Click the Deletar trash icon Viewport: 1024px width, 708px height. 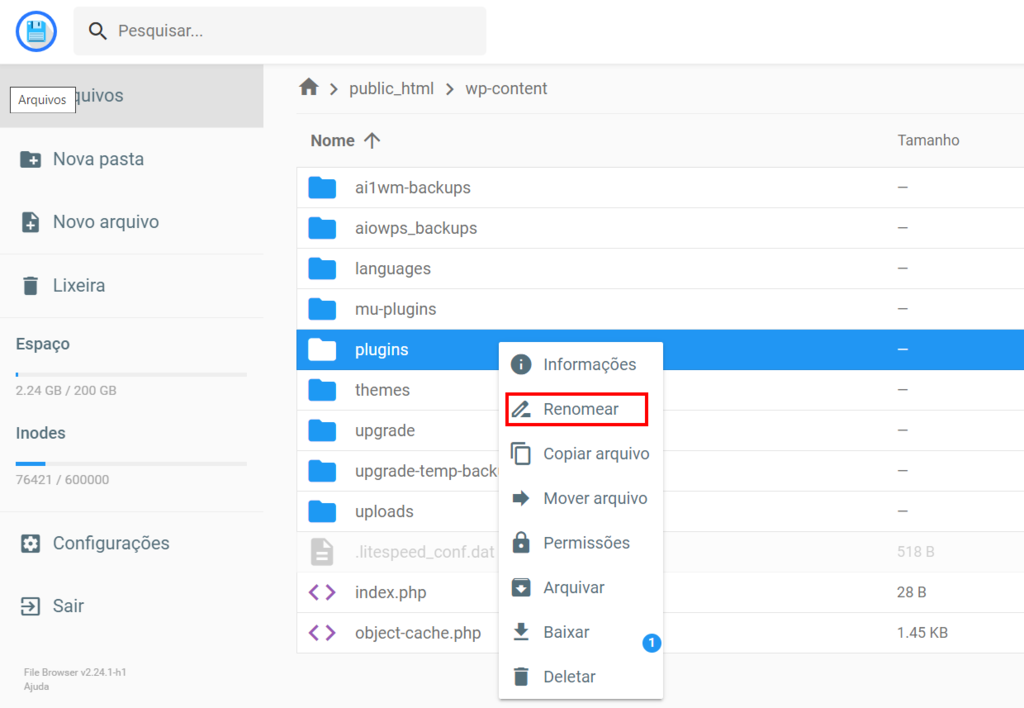point(521,676)
